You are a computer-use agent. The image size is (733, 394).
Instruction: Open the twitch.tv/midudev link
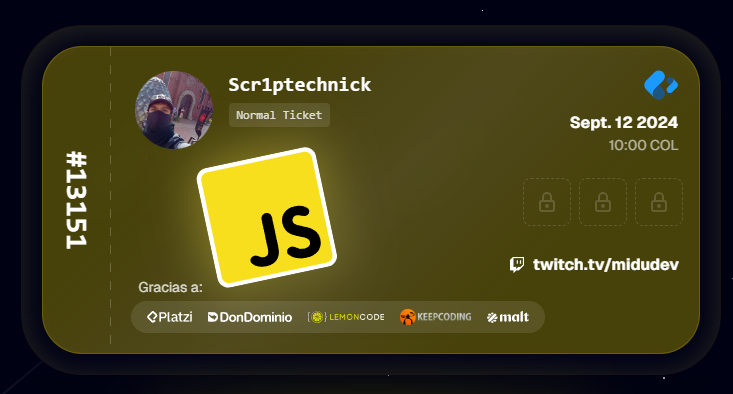coord(606,265)
